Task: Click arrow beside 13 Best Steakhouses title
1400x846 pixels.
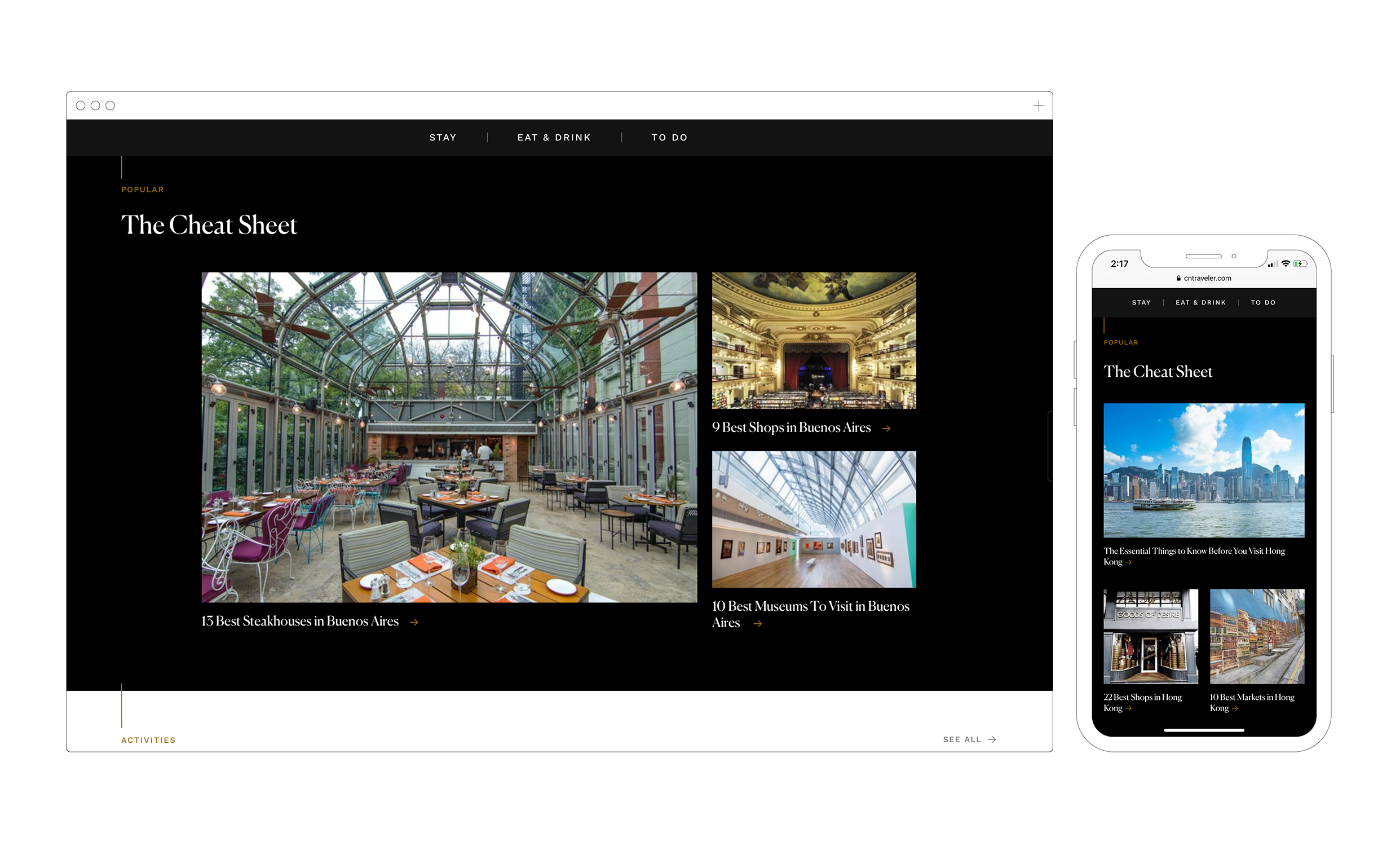Action: coord(414,622)
